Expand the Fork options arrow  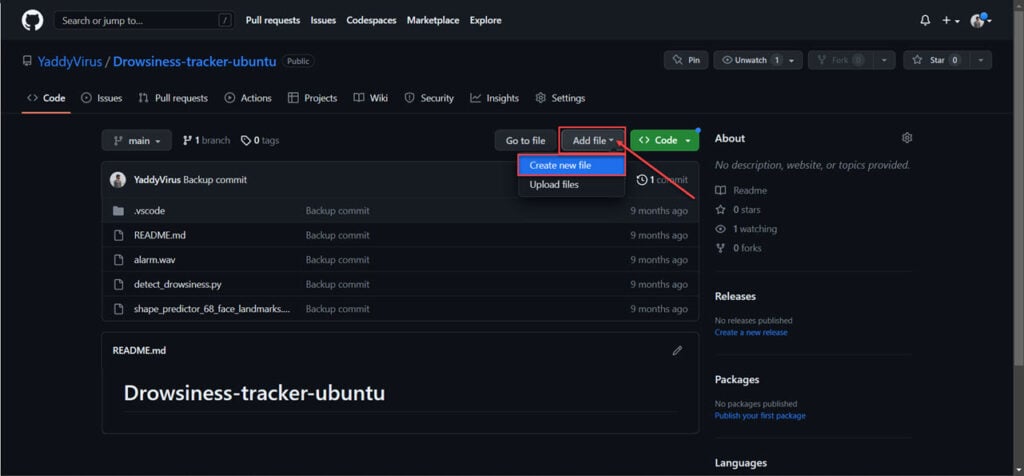pos(884,60)
